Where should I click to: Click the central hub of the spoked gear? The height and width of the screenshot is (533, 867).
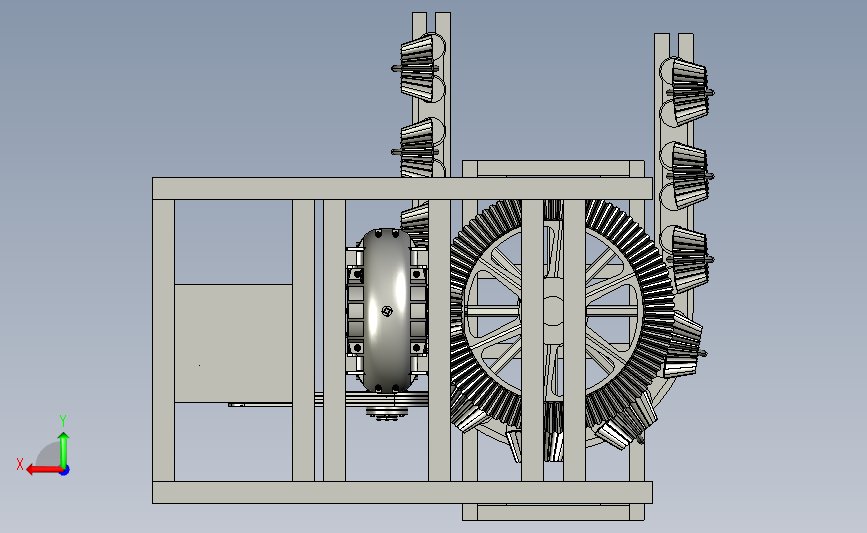pos(553,311)
